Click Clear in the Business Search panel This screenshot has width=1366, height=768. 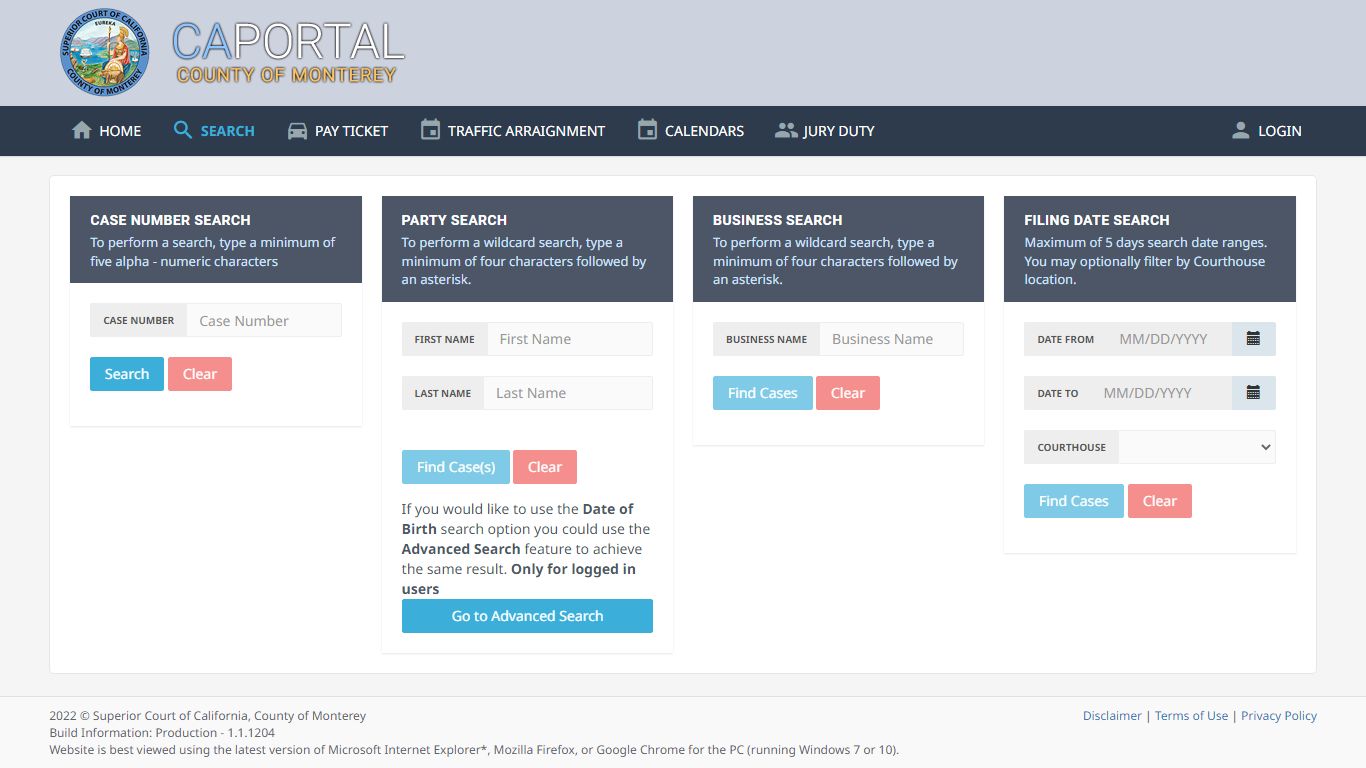click(848, 393)
